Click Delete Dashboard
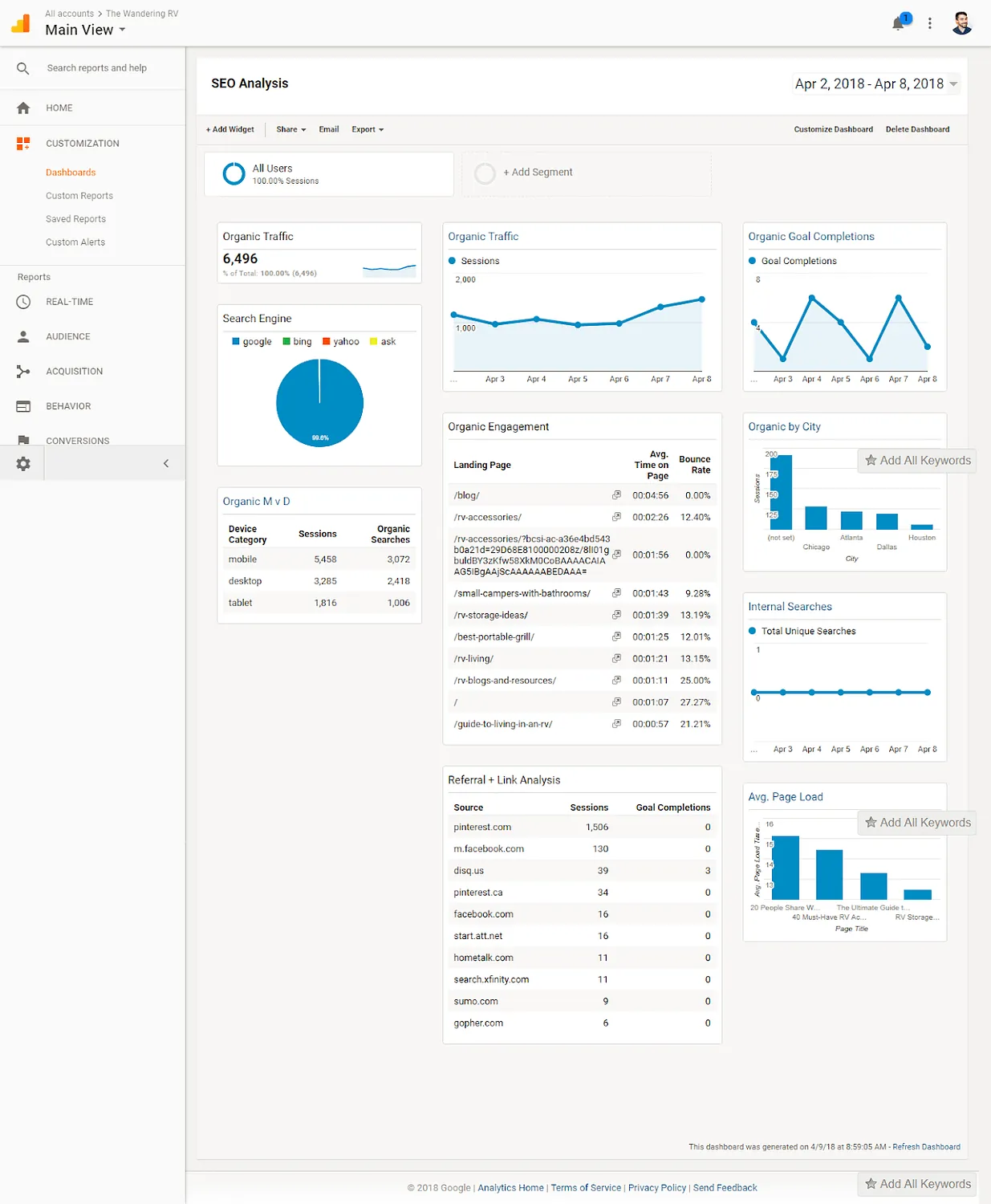991x1204 pixels. coord(917,129)
